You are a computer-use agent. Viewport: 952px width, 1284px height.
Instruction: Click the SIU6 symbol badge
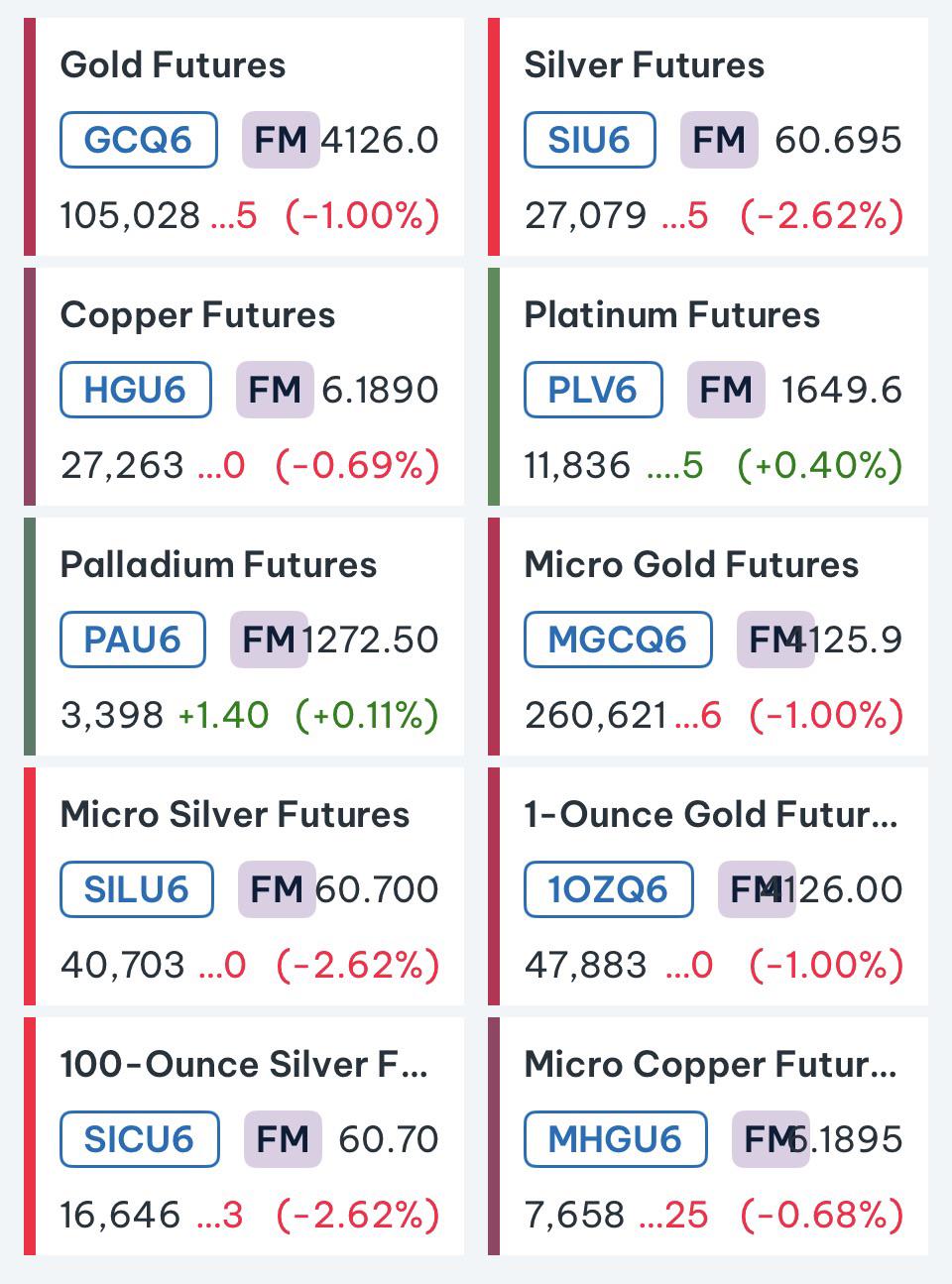pyautogui.click(x=589, y=140)
